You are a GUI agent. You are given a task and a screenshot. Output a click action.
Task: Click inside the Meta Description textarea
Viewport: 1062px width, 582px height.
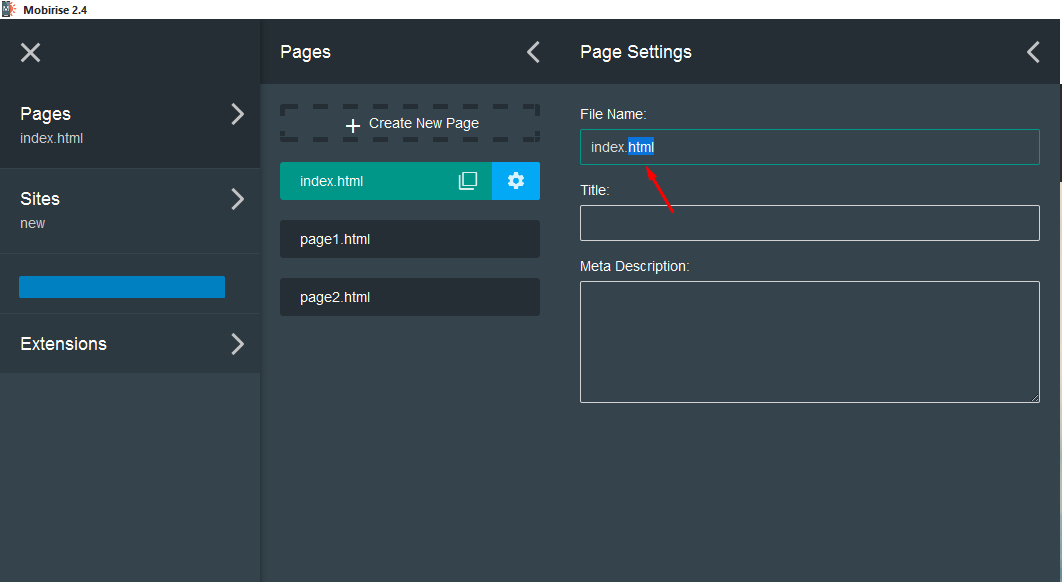coord(809,342)
